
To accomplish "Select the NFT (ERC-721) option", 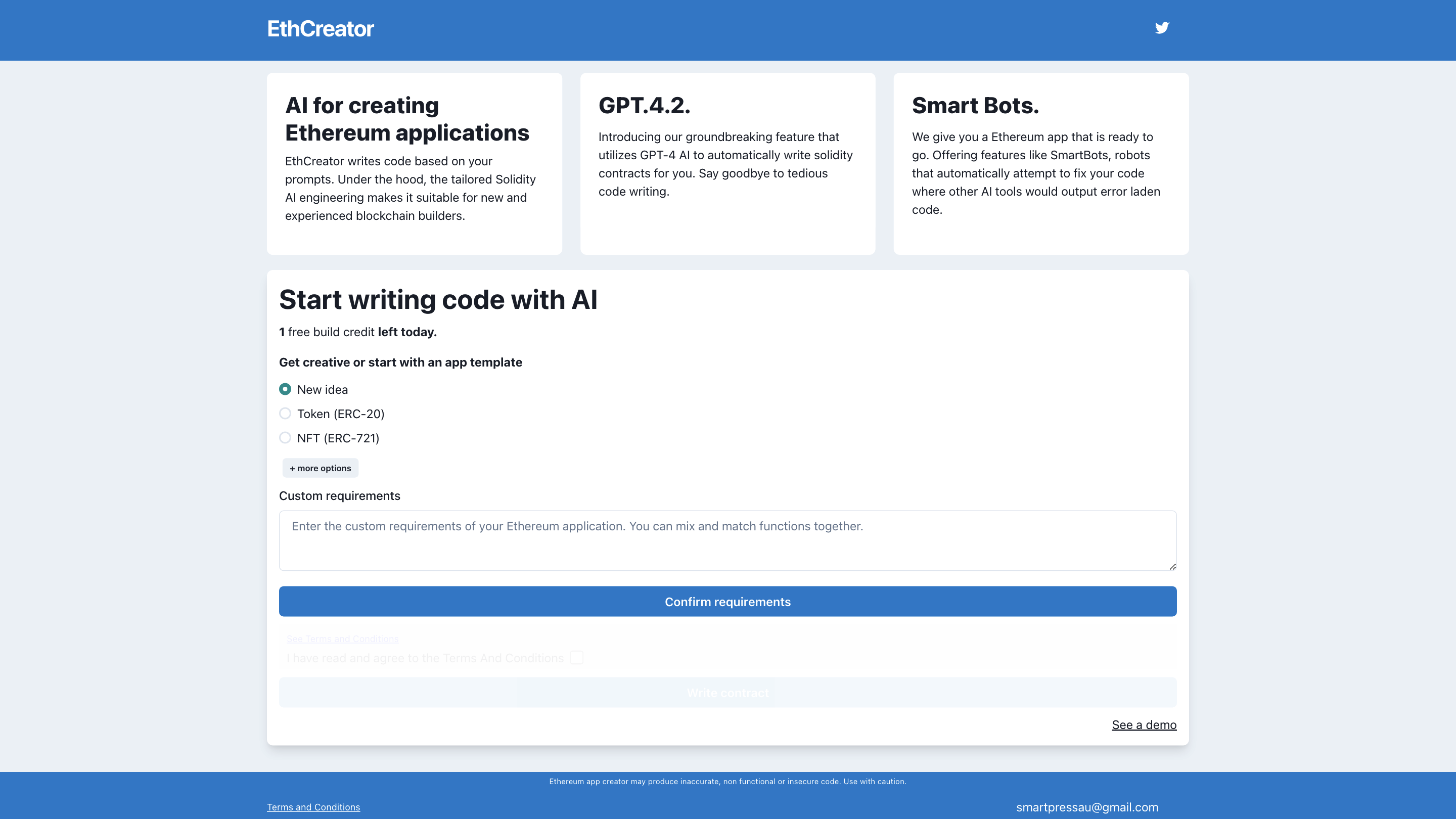I will (286, 437).
